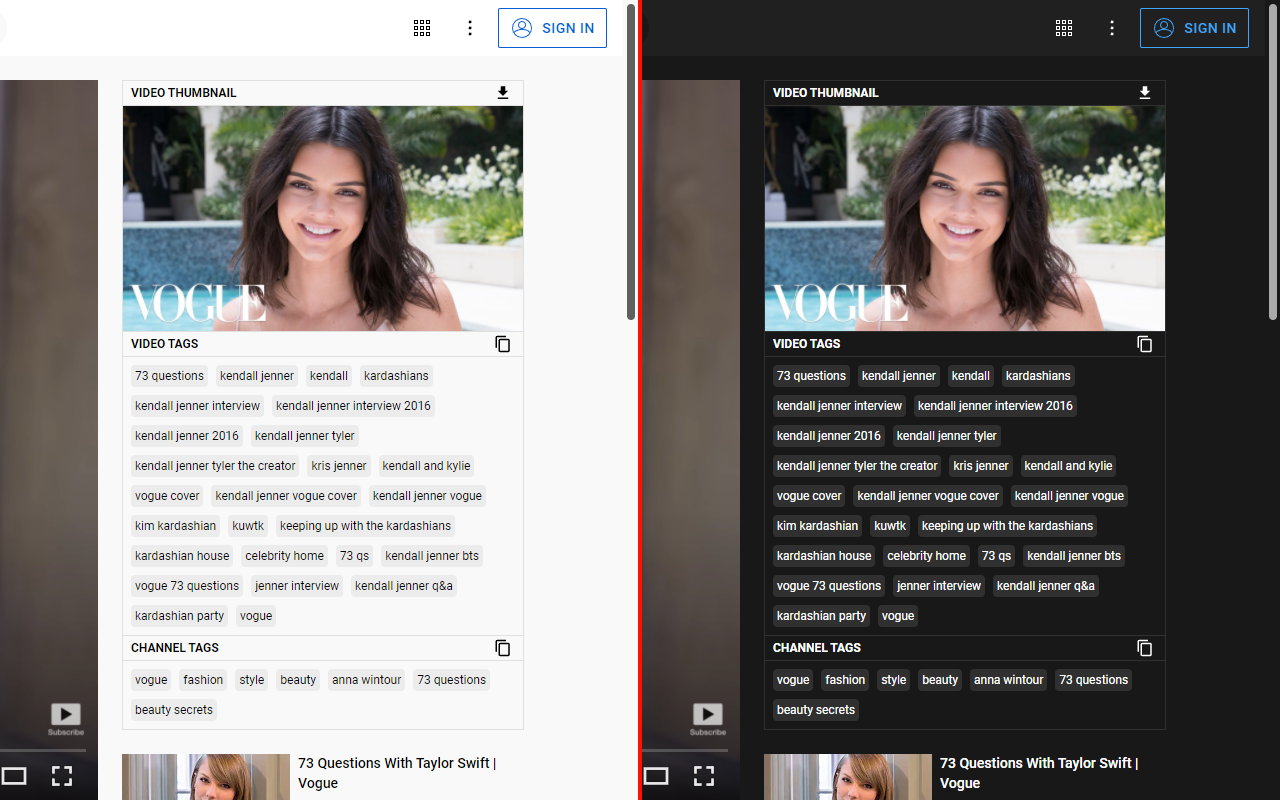1280x800 pixels.
Task: Open Taylor Swift video thumbnail, light theme
Action: [x=206, y=777]
